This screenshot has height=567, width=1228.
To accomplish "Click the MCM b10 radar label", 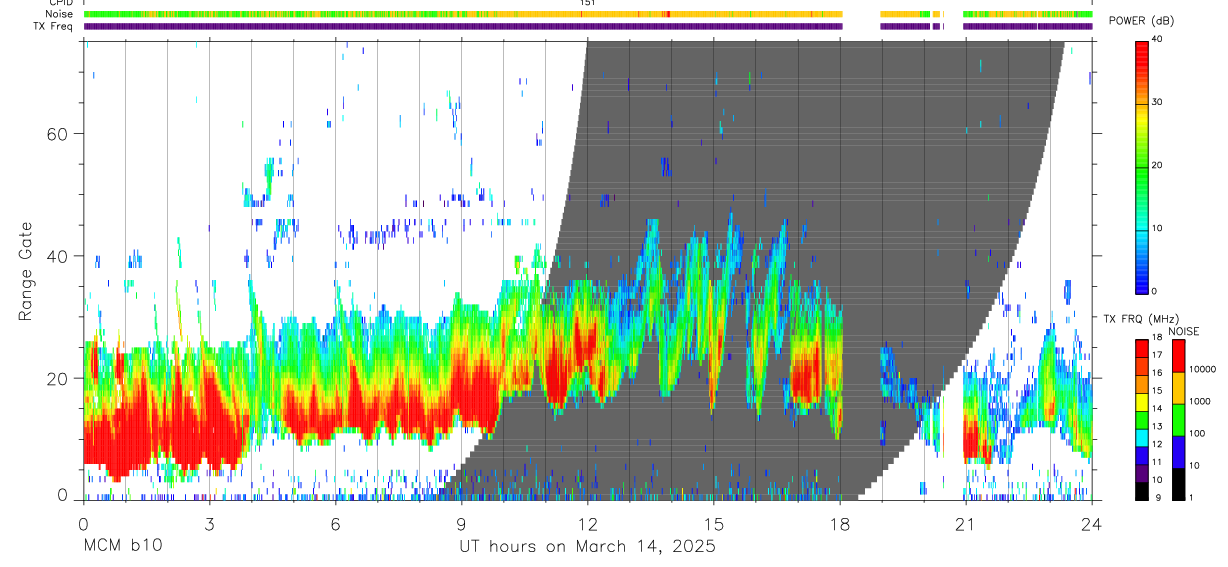I will [x=123, y=547].
